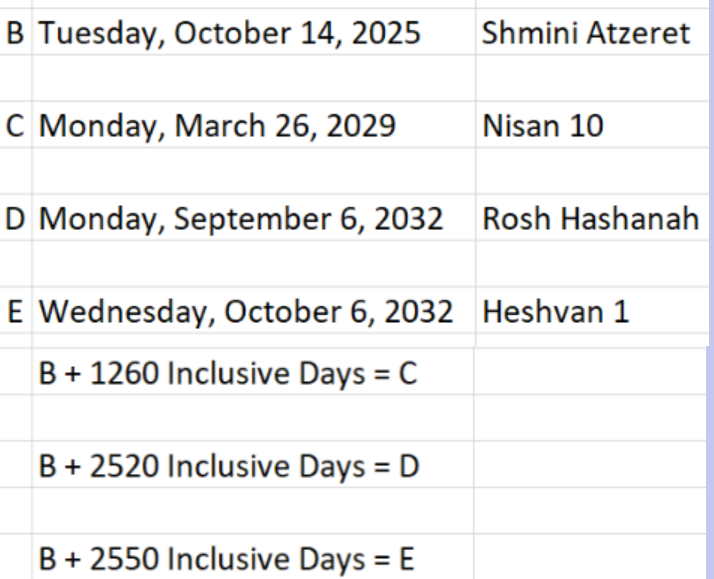Click the B + 1260 Inclusive Days cell

228,373
